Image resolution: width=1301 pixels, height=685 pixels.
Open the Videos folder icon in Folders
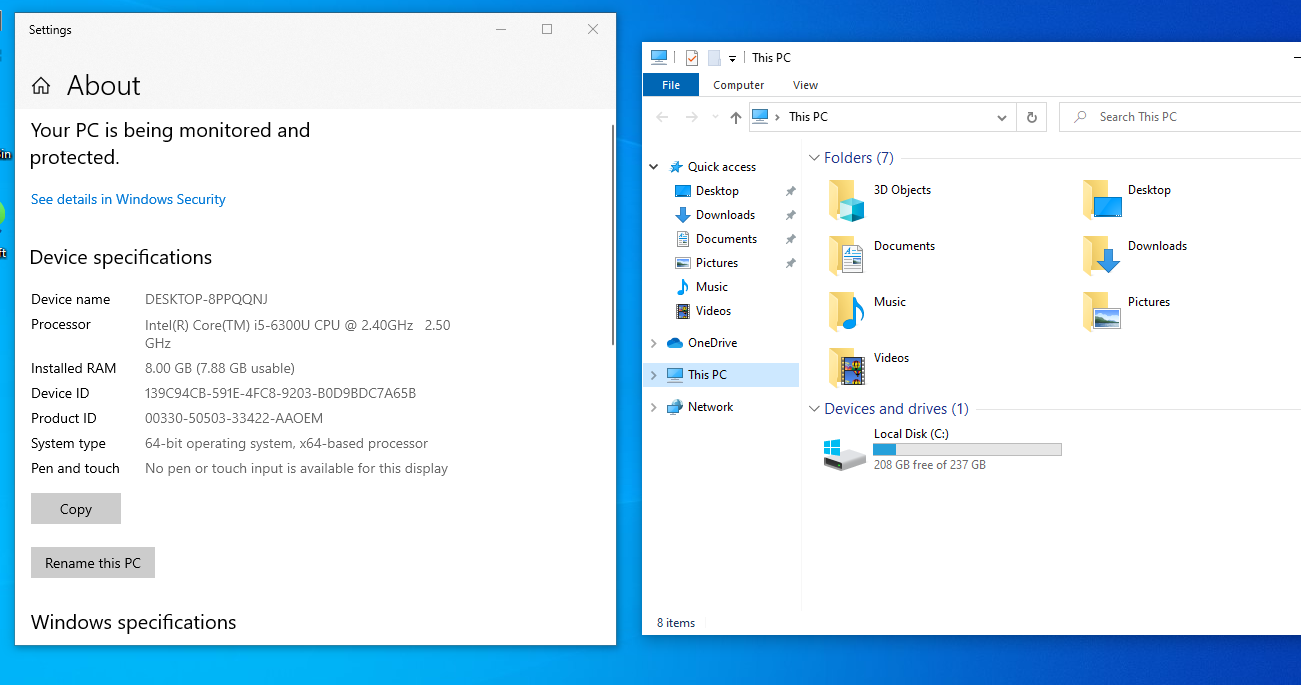[x=846, y=368]
